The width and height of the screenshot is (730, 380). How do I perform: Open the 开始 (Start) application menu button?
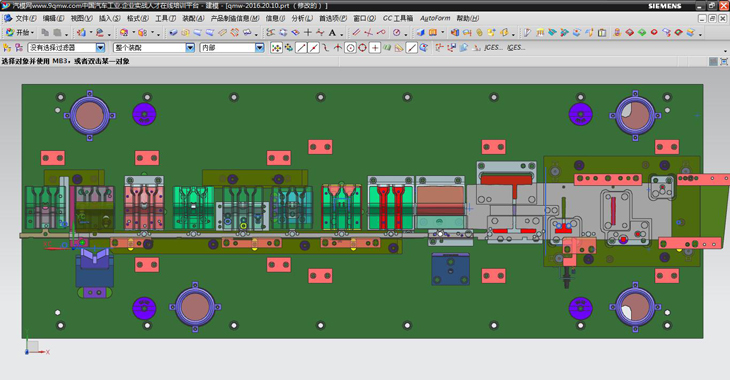coord(19,33)
